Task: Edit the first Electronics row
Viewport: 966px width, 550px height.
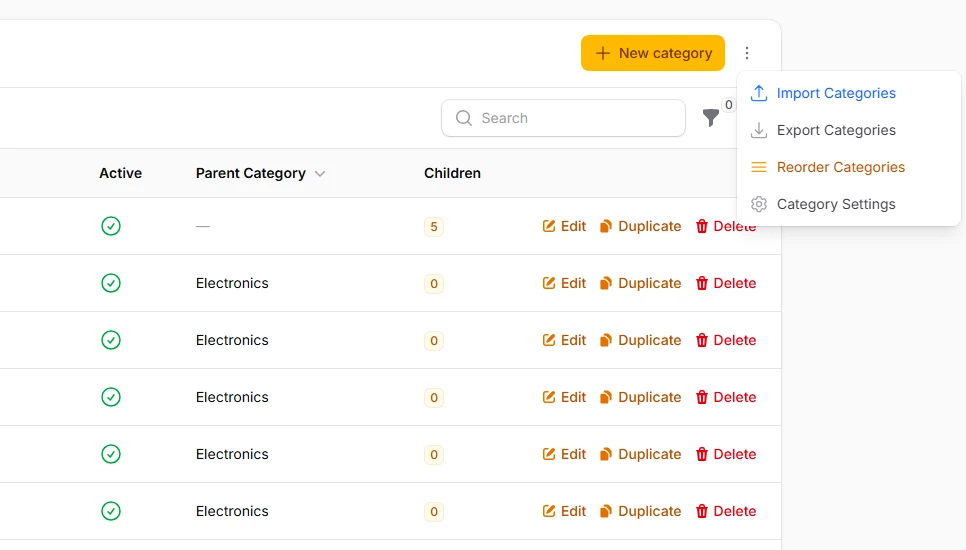Action: (x=564, y=283)
